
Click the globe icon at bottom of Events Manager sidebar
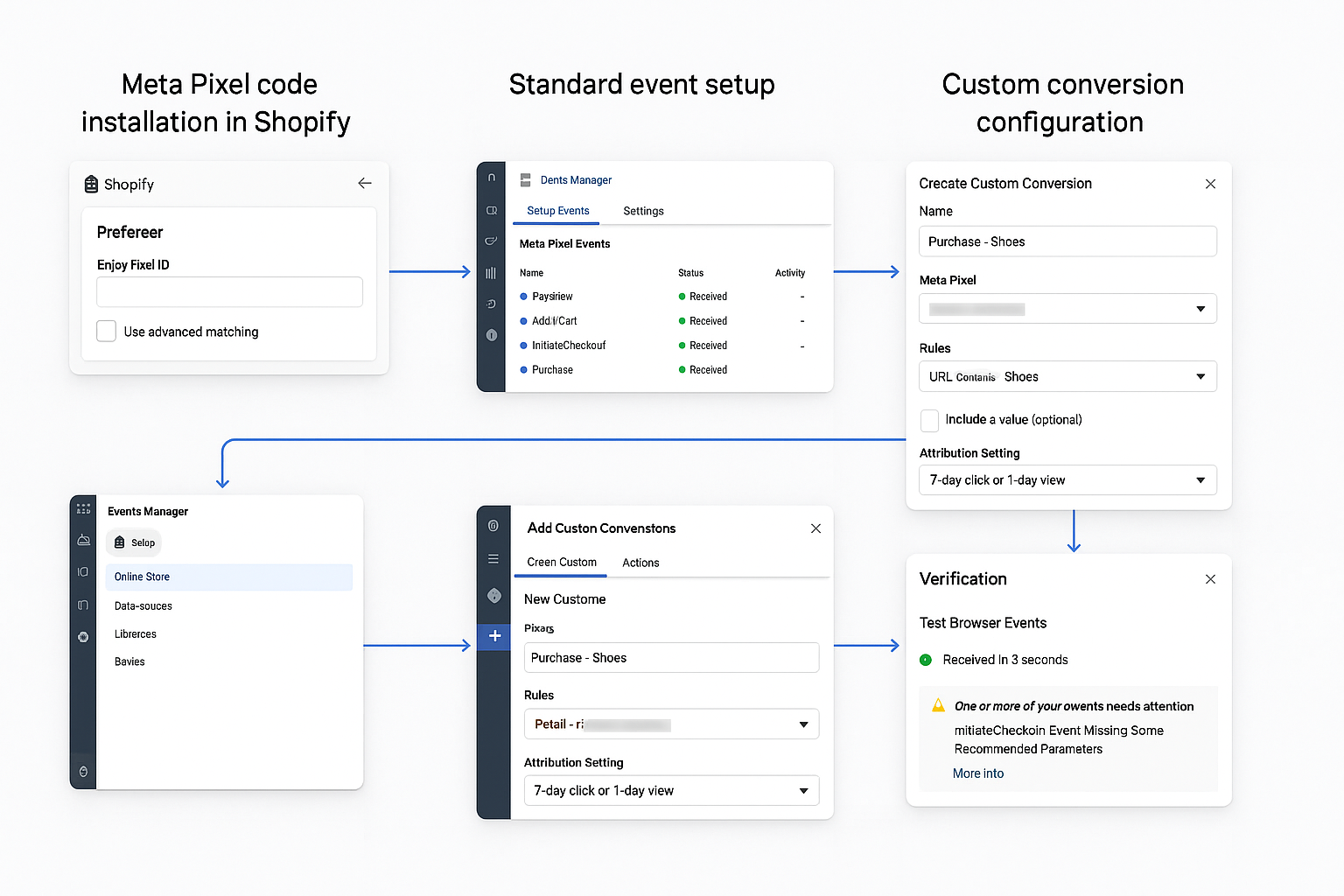(82, 772)
